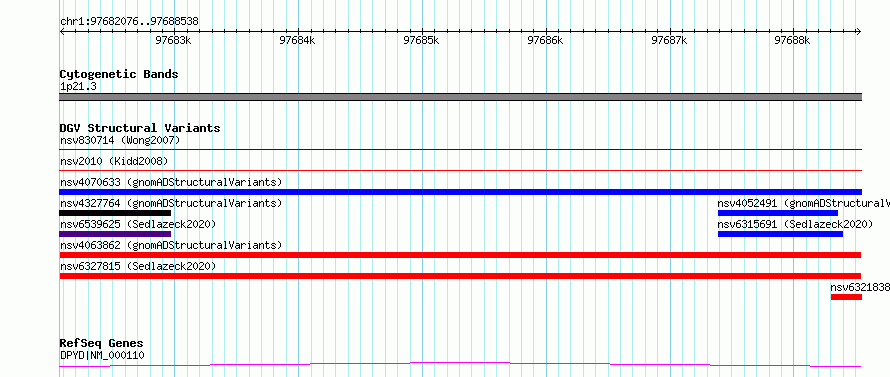Click the blue nsv6315691 variant bar
This screenshot has height=377, width=890.
(x=780, y=234)
